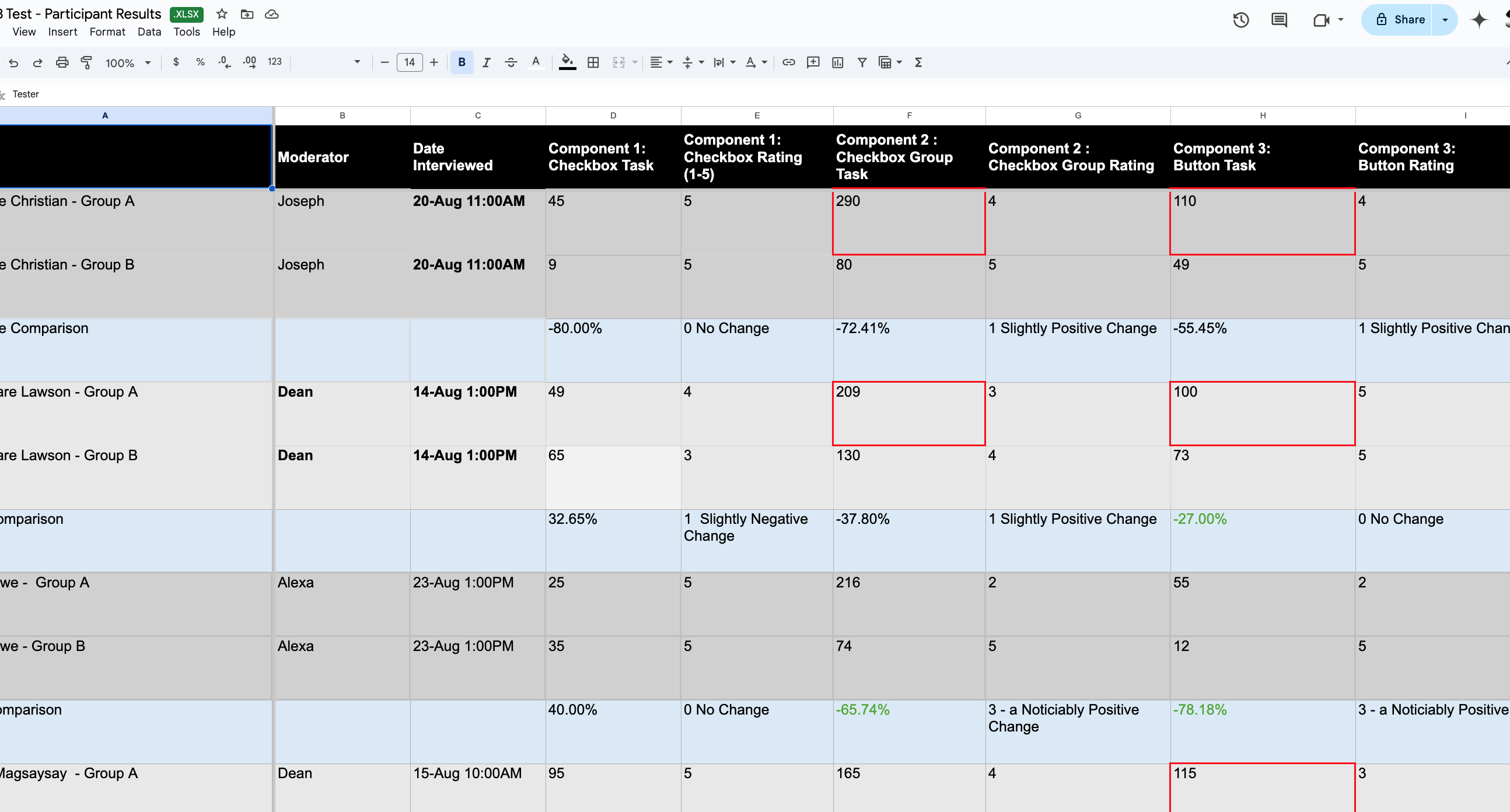Viewport: 1510px width, 812px height.
Task: Check the cloud document status icon
Action: coord(271,13)
